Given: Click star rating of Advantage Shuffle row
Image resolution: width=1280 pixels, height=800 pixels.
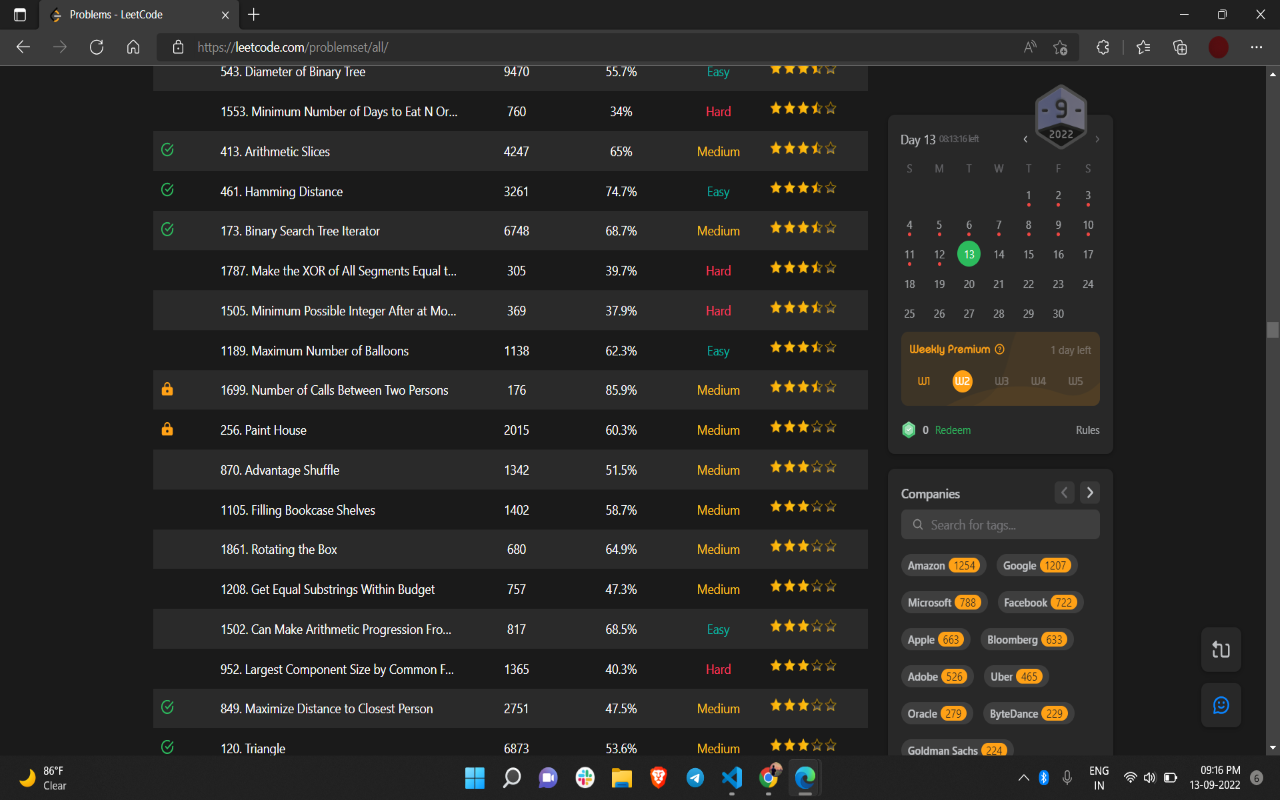Looking at the screenshot, I should 802,467.
